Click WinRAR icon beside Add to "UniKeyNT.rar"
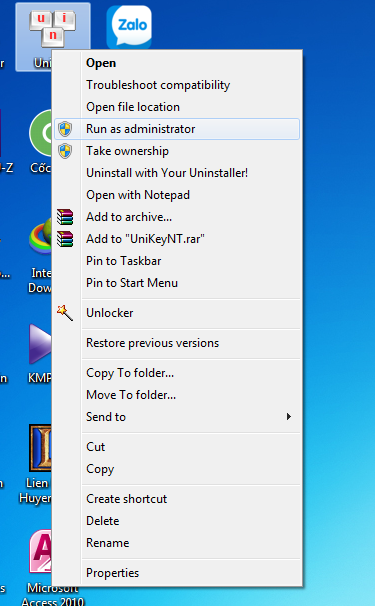This screenshot has height=606, width=375. pyautogui.click(x=65, y=239)
